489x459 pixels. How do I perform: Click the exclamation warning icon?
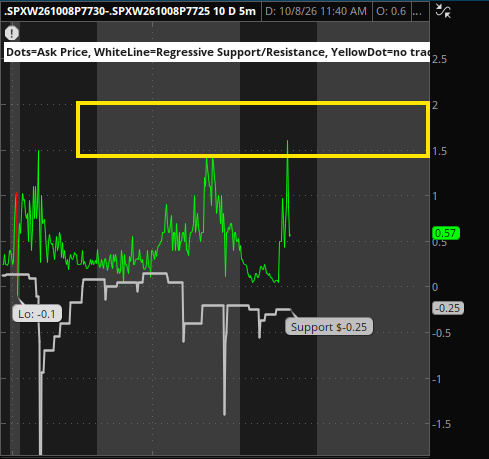12,33
